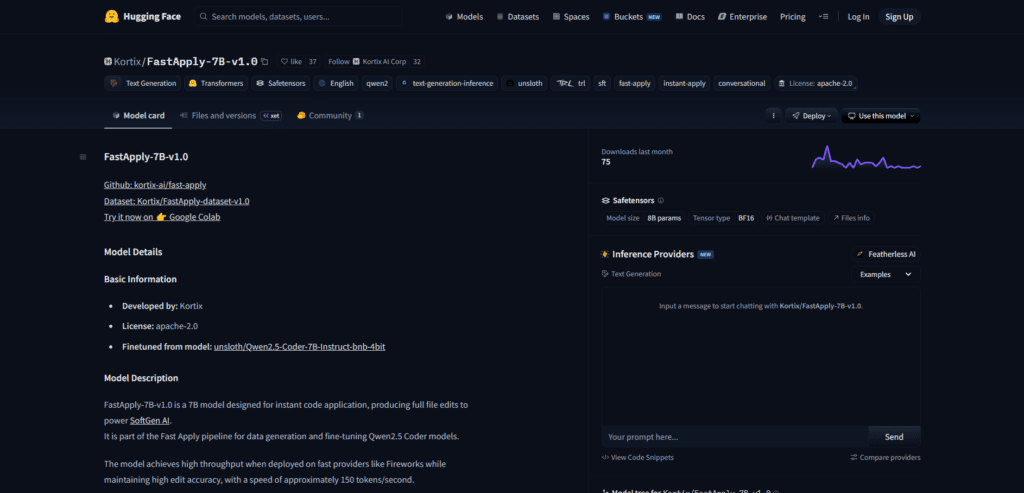
Task: Open the Model card tab
Action: 138,116
